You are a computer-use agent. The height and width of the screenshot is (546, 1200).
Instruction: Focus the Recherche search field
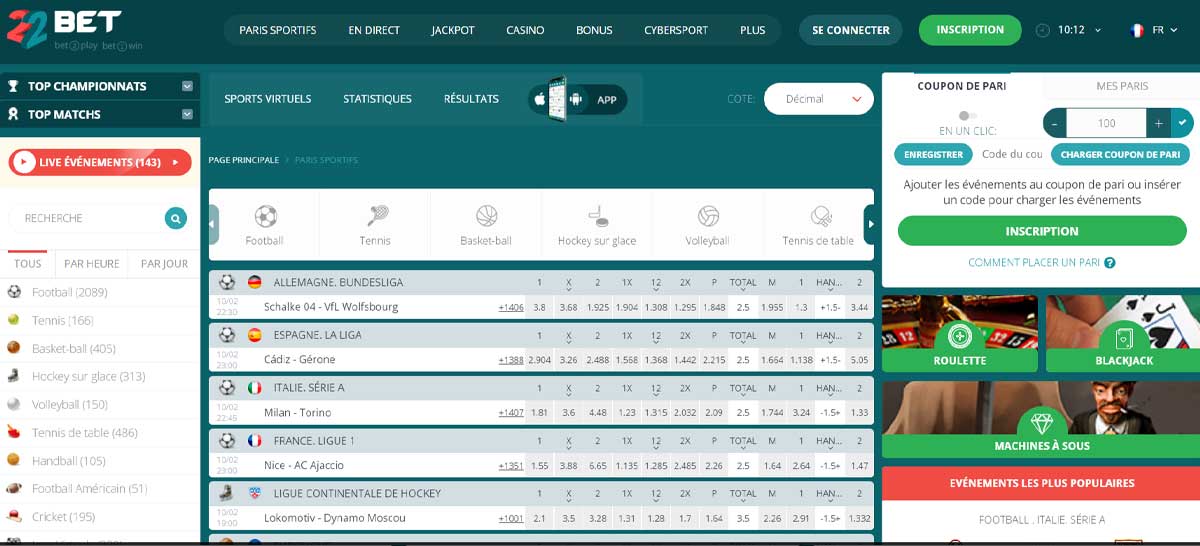pos(87,218)
